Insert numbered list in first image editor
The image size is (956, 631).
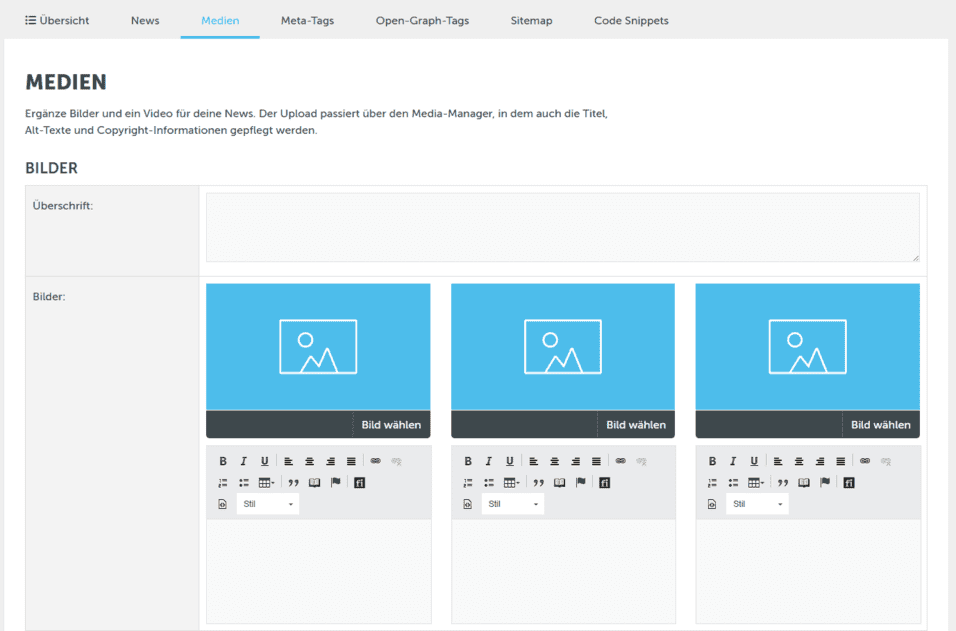[x=223, y=483]
